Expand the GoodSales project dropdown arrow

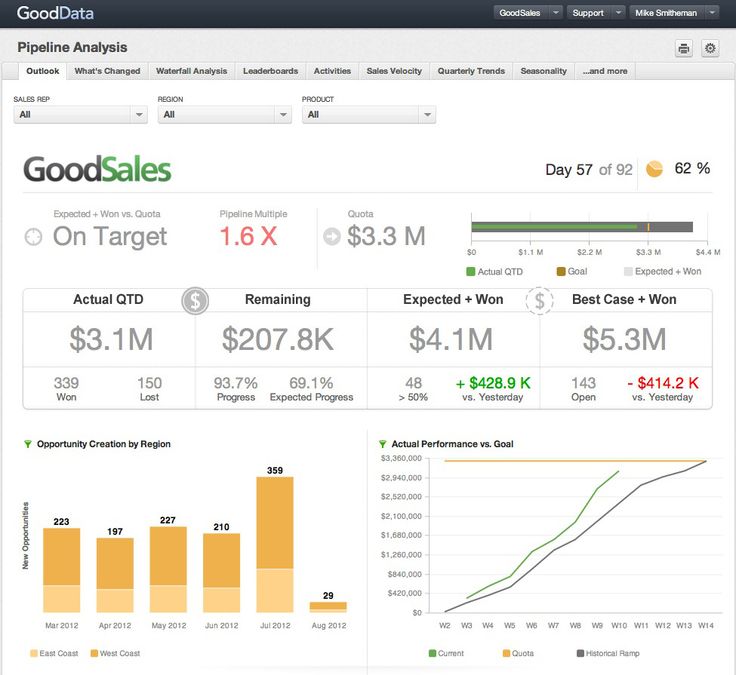[555, 13]
